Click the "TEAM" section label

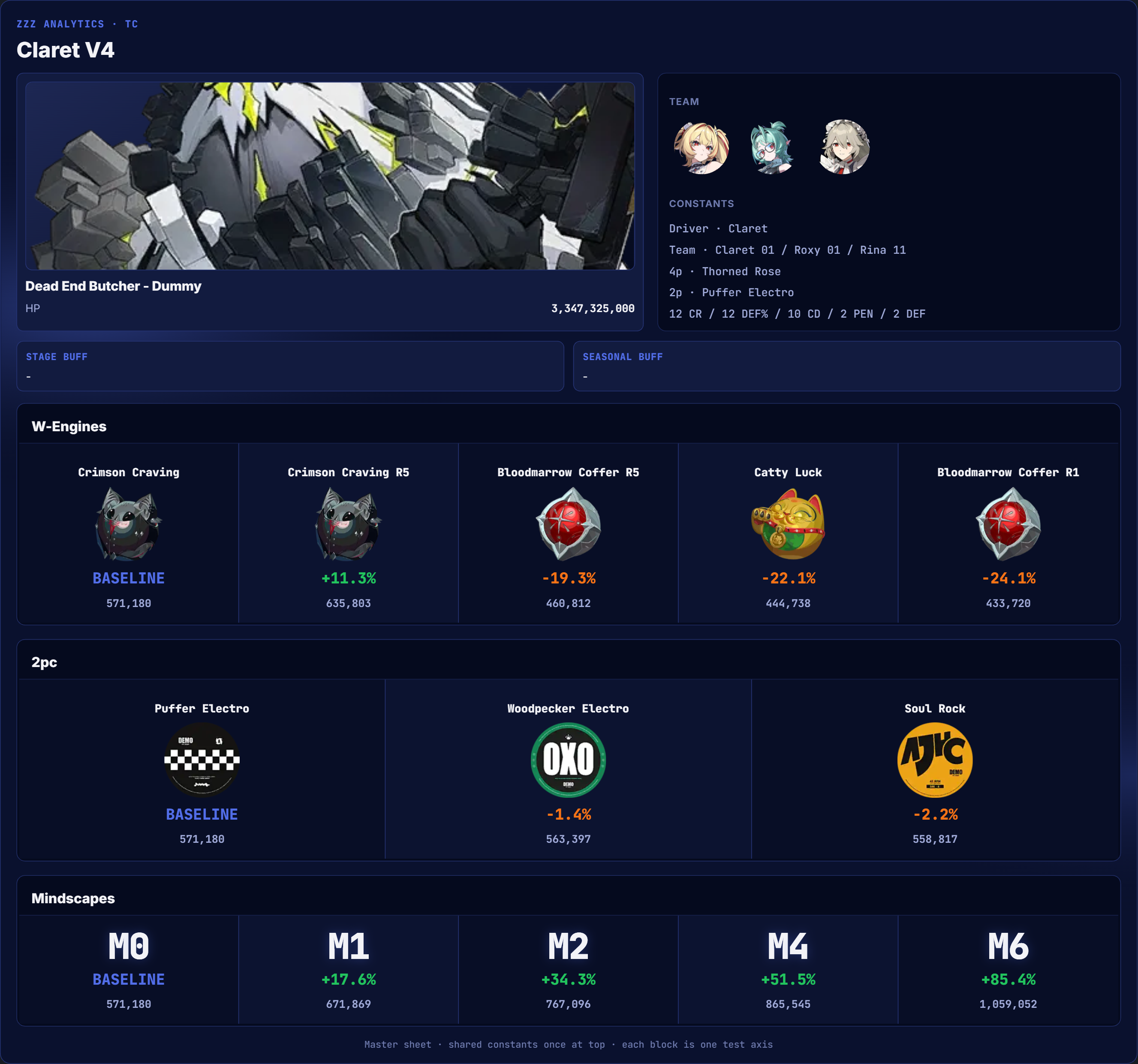[x=684, y=102]
